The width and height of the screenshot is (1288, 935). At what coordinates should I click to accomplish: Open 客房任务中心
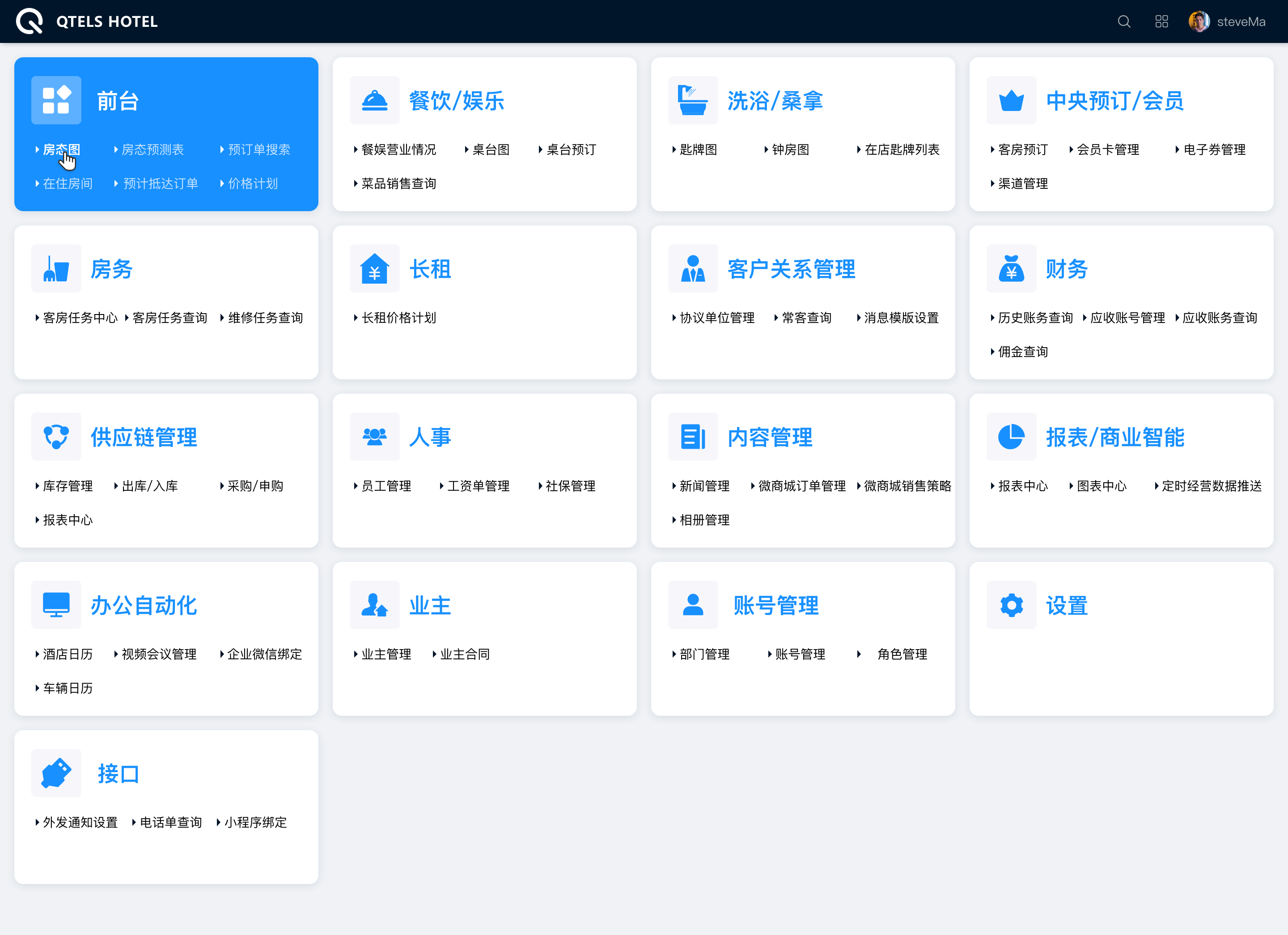pos(80,318)
